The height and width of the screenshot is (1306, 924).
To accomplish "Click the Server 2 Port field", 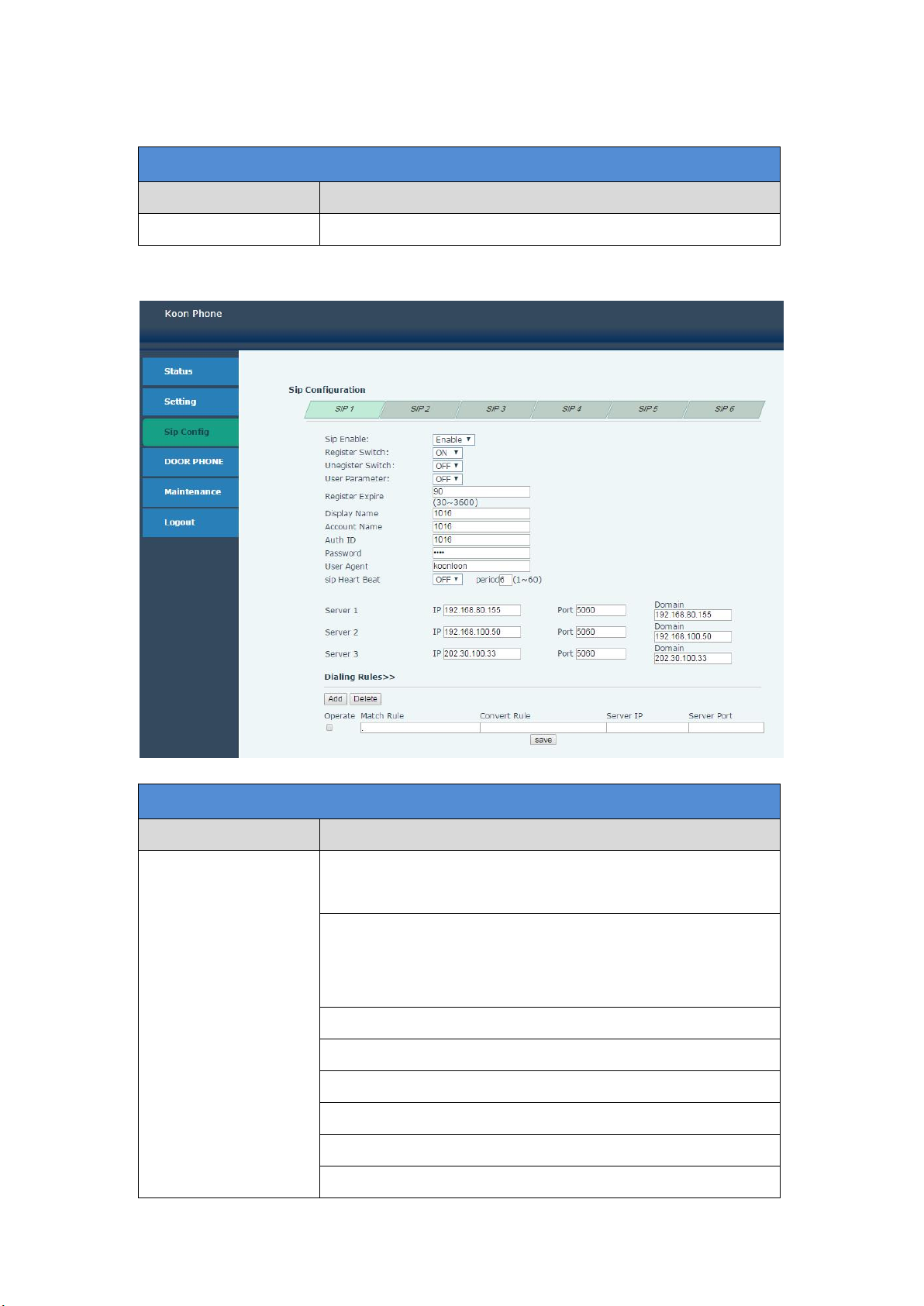I will tap(601, 632).
